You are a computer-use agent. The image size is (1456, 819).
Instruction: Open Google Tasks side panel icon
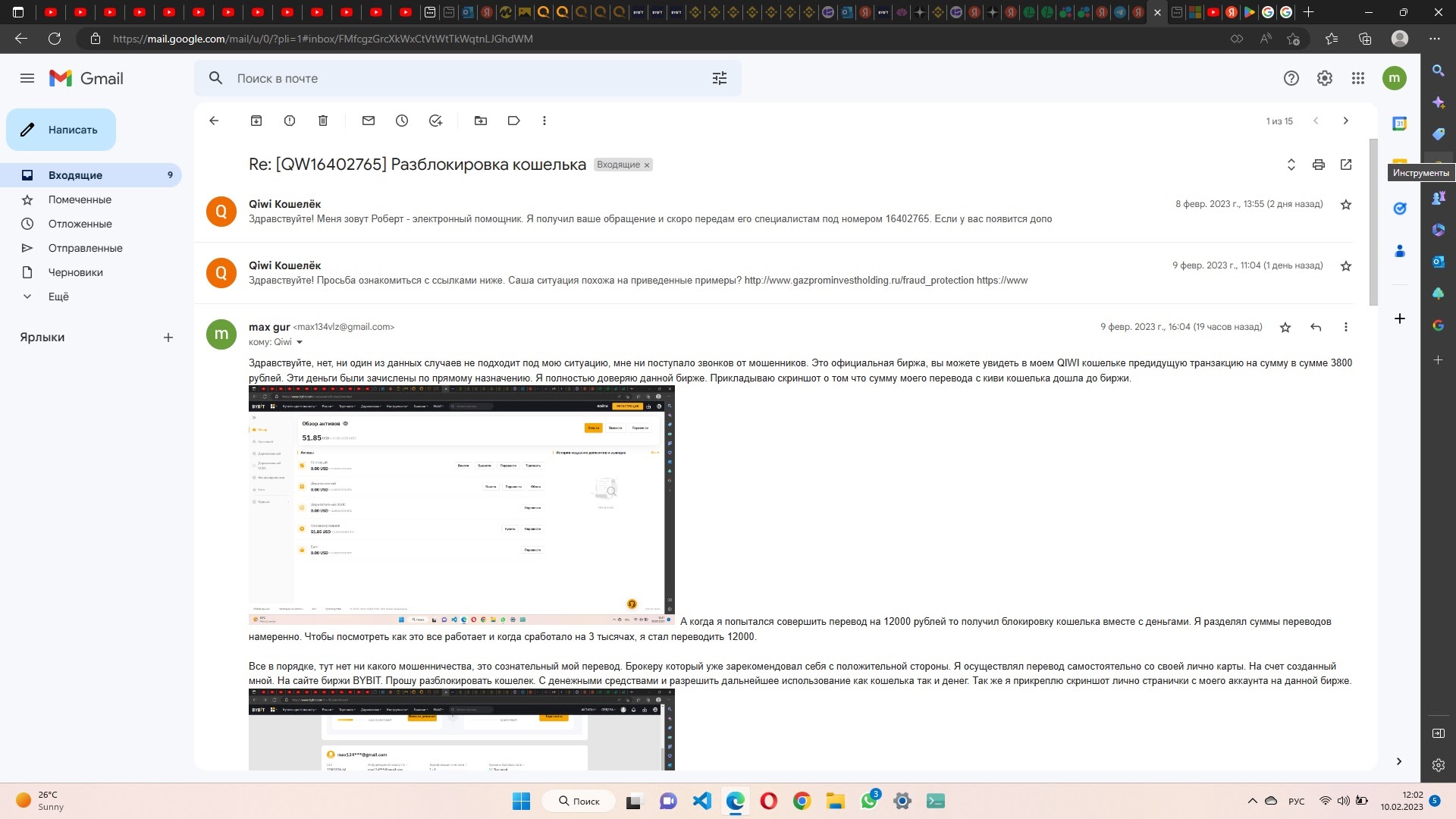click(1400, 209)
